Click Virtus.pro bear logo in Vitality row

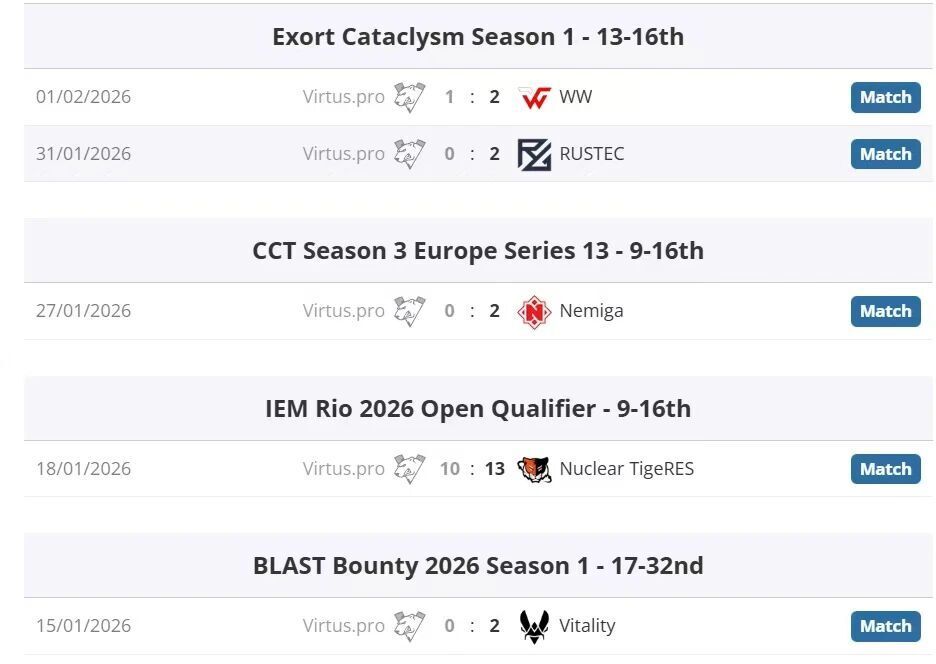(x=409, y=626)
